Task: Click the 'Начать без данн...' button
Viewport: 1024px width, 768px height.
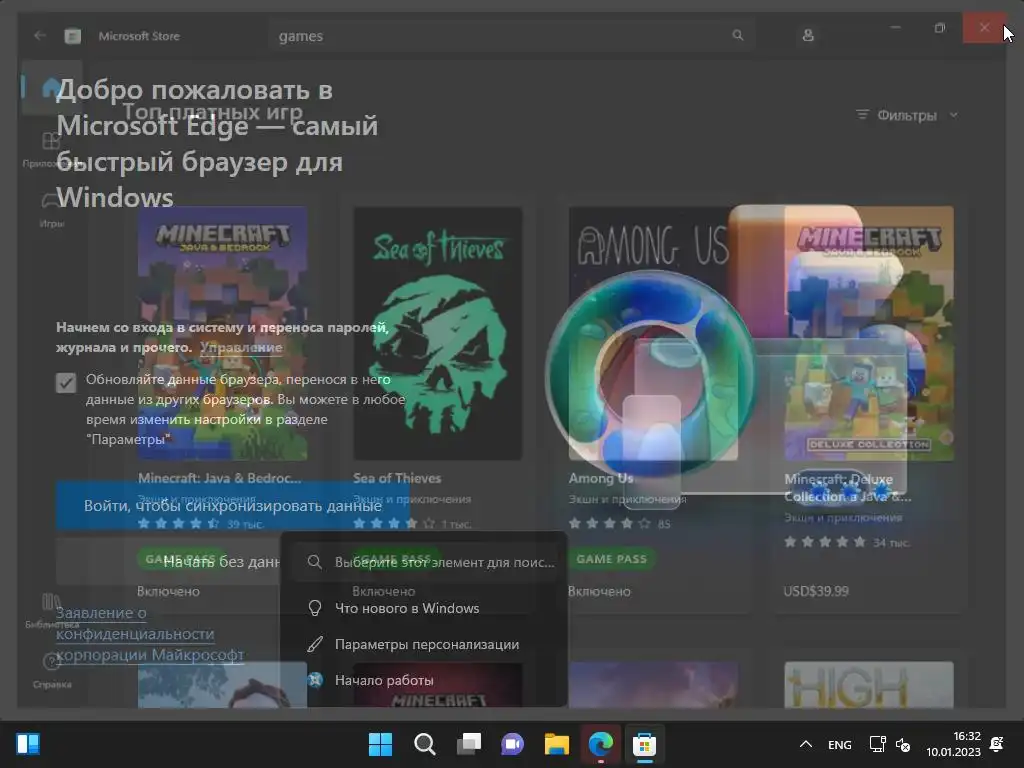Action: click(168, 562)
